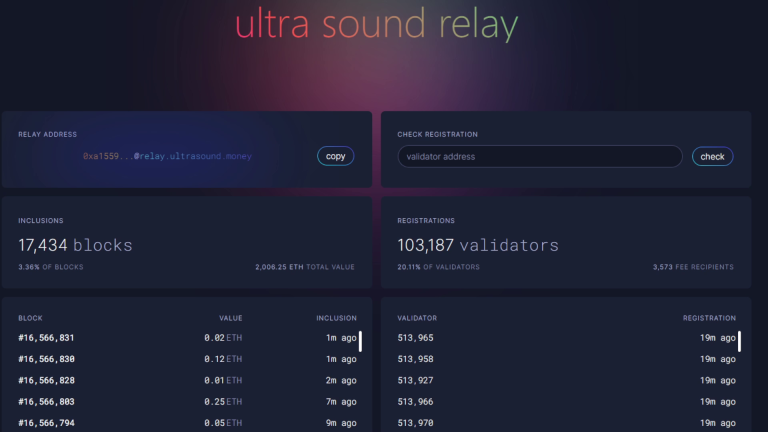Click the CHECK REGISTRATION section label

437,135
